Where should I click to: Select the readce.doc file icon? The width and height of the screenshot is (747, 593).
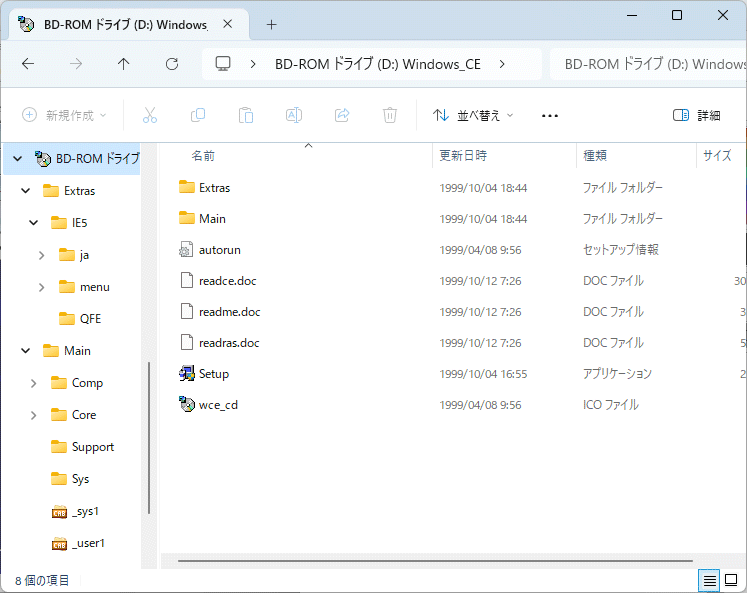click(x=187, y=281)
